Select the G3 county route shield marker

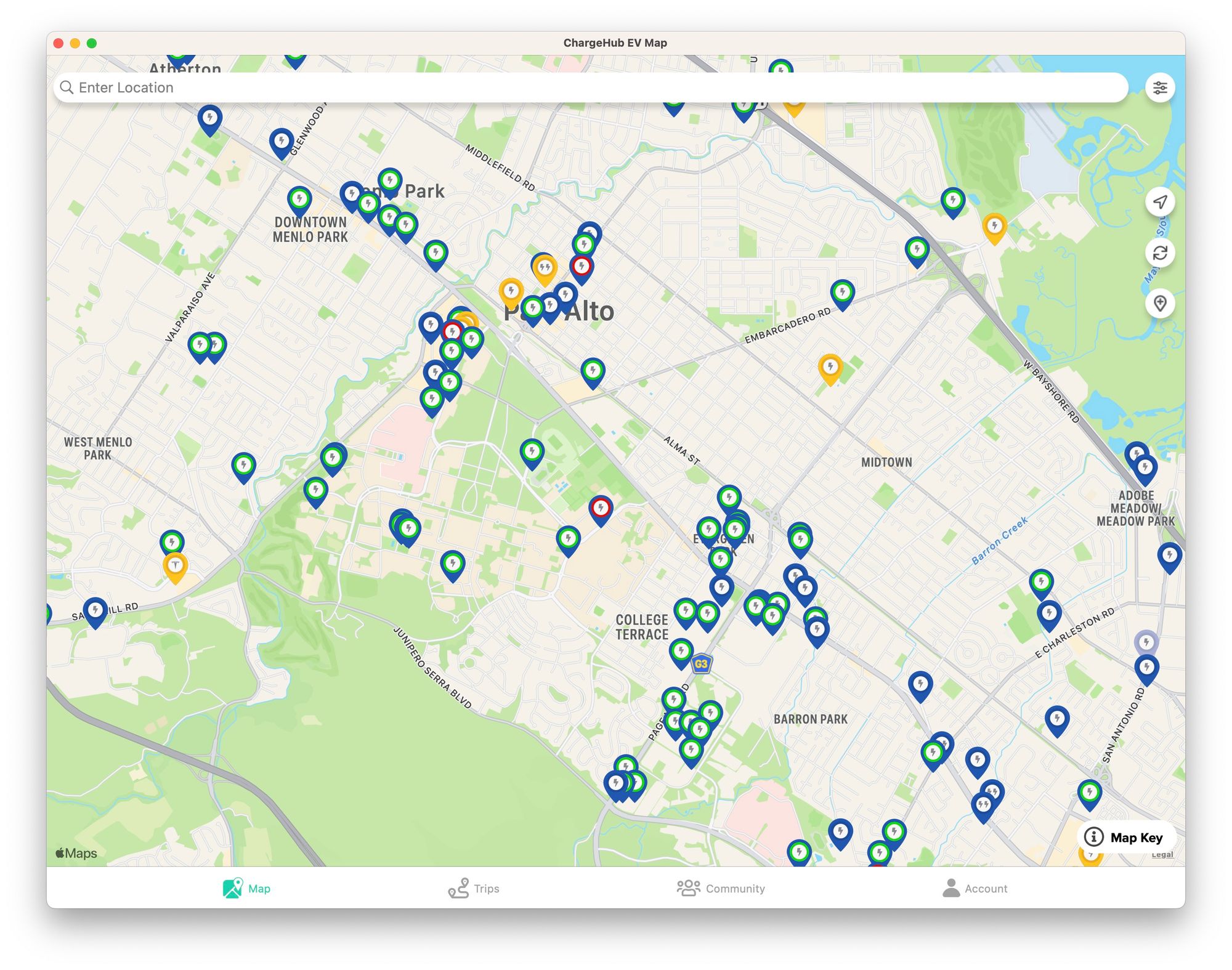[x=701, y=664]
